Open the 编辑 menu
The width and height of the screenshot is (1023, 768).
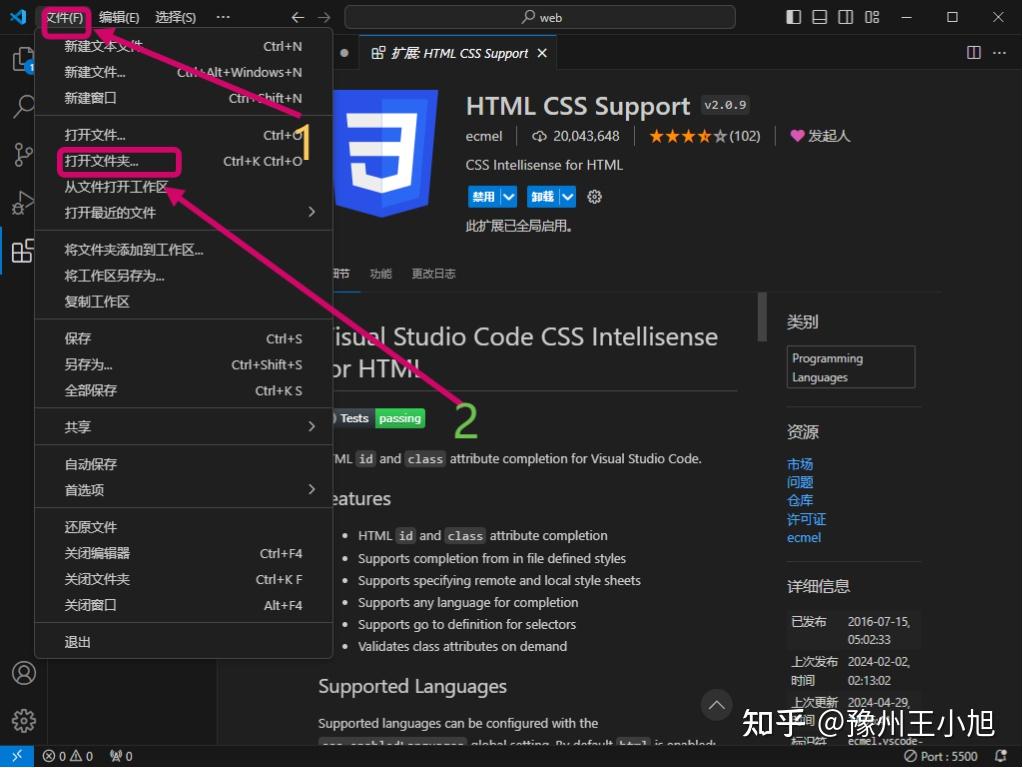(x=116, y=16)
